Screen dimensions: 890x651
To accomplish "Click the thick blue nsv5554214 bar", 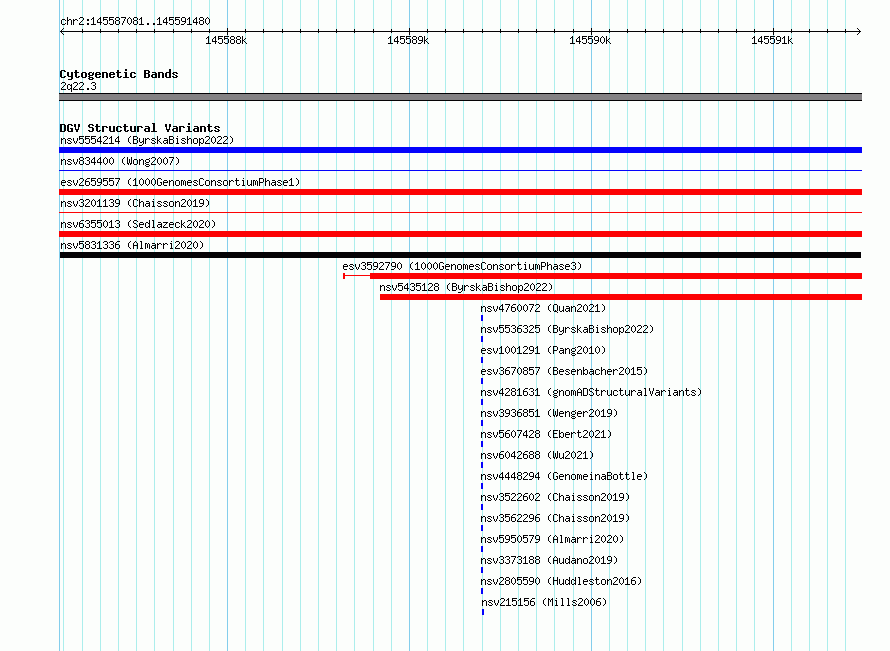I will click(460, 150).
